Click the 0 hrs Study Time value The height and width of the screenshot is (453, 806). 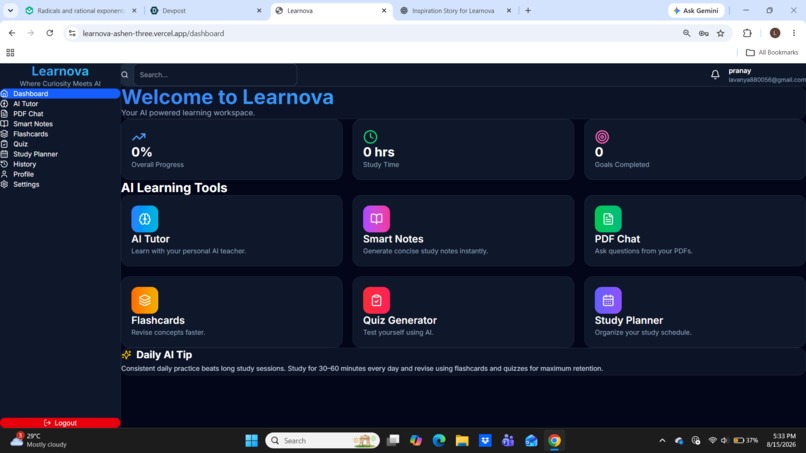point(379,152)
